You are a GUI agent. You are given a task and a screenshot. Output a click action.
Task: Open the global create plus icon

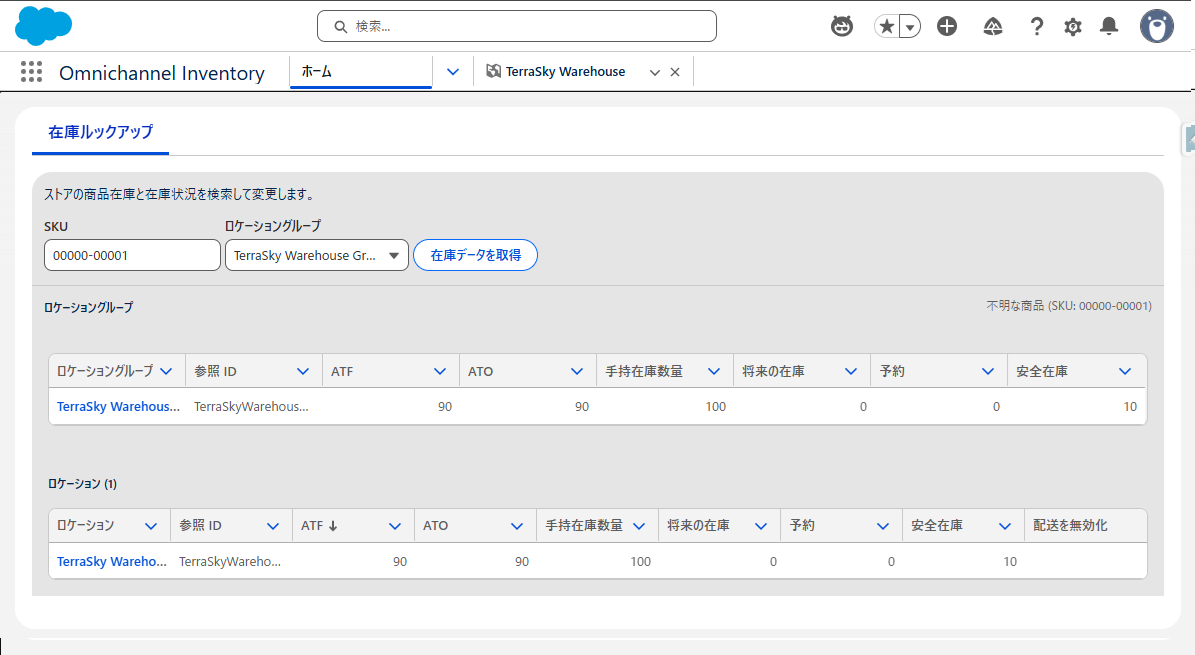(x=947, y=26)
